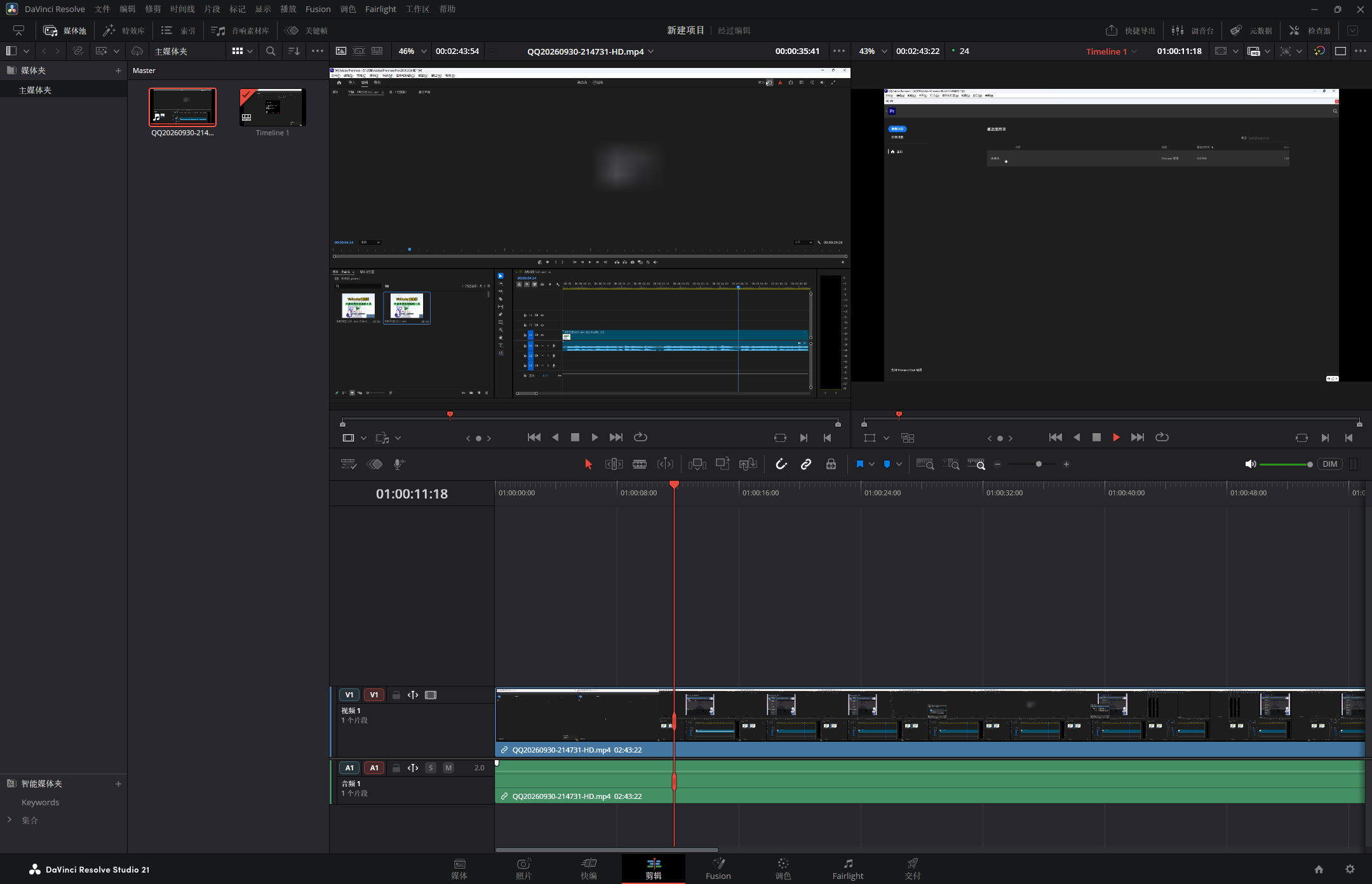1372x884 pixels.
Task: Click the Detail Zoom icon
Action: [x=951, y=464]
